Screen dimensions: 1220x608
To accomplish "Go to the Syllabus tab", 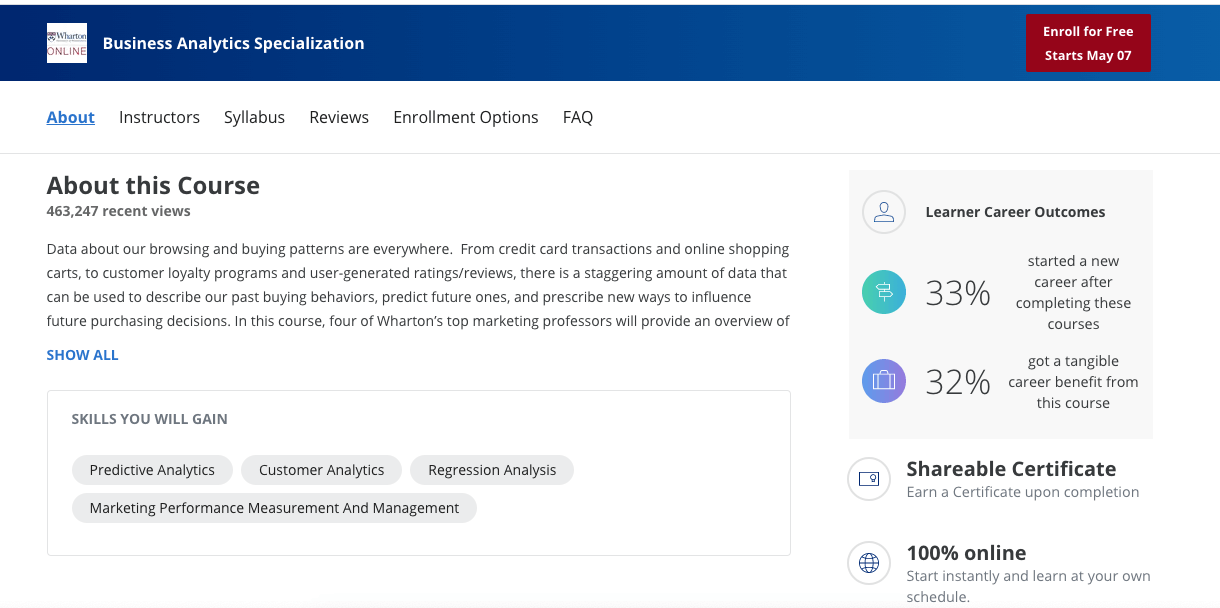I will pyautogui.click(x=254, y=117).
